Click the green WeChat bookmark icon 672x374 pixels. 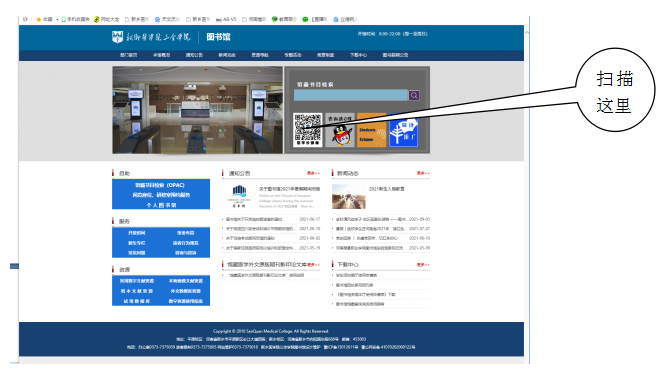(305, 19)
